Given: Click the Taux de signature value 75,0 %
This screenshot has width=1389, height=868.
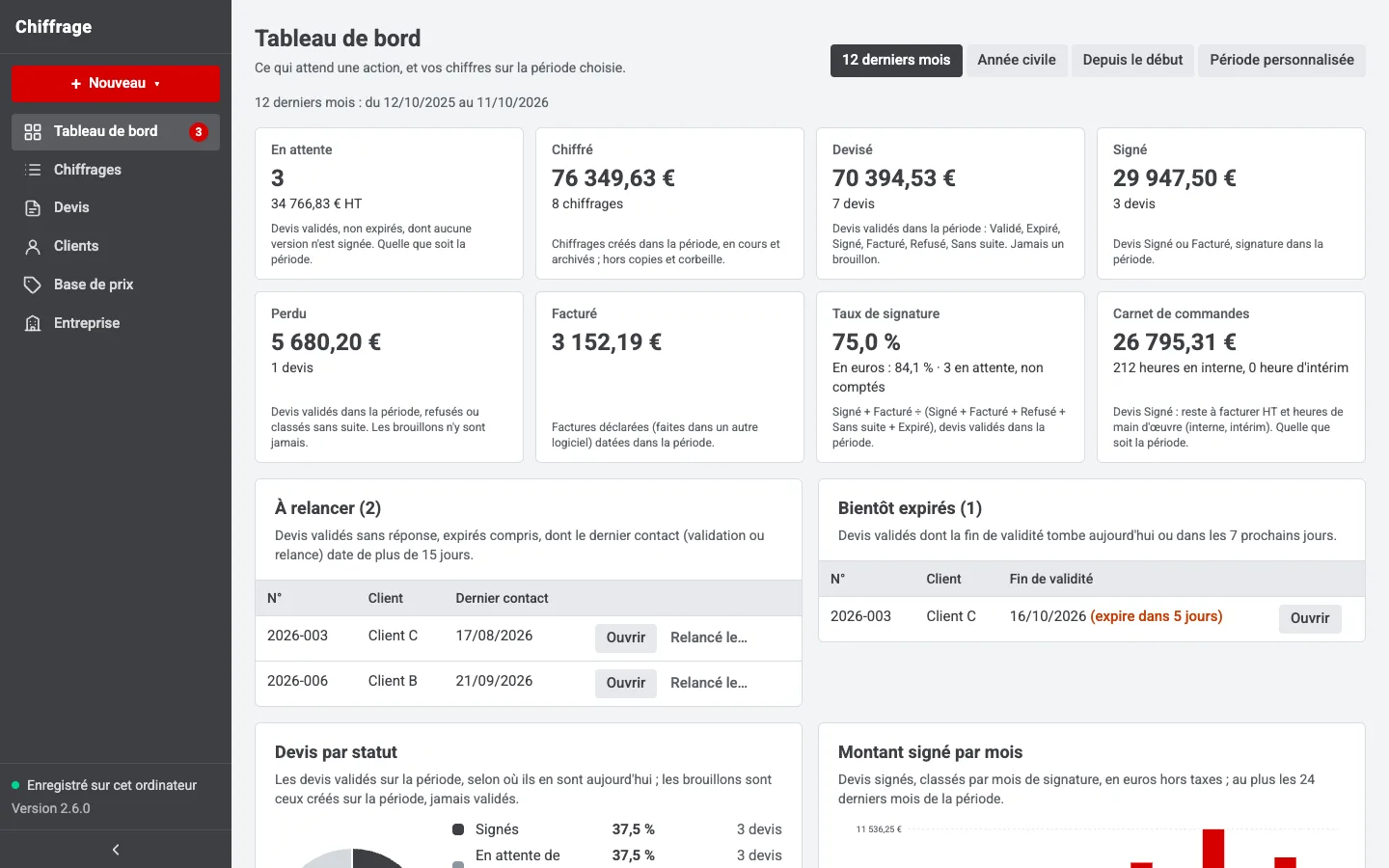Looking at the screenshot, I should pyautogui.click(x=866, y=342).
